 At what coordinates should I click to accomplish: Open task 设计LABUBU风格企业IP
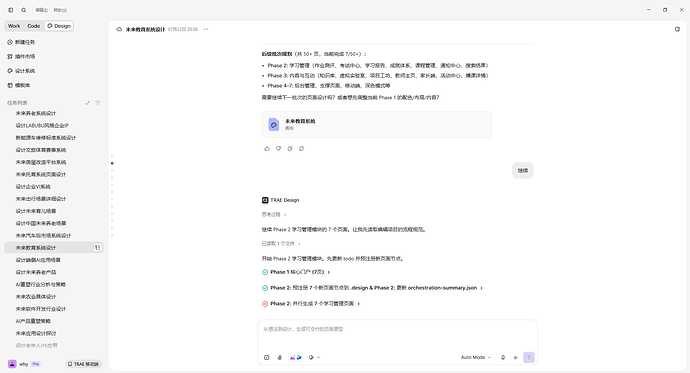42,126
